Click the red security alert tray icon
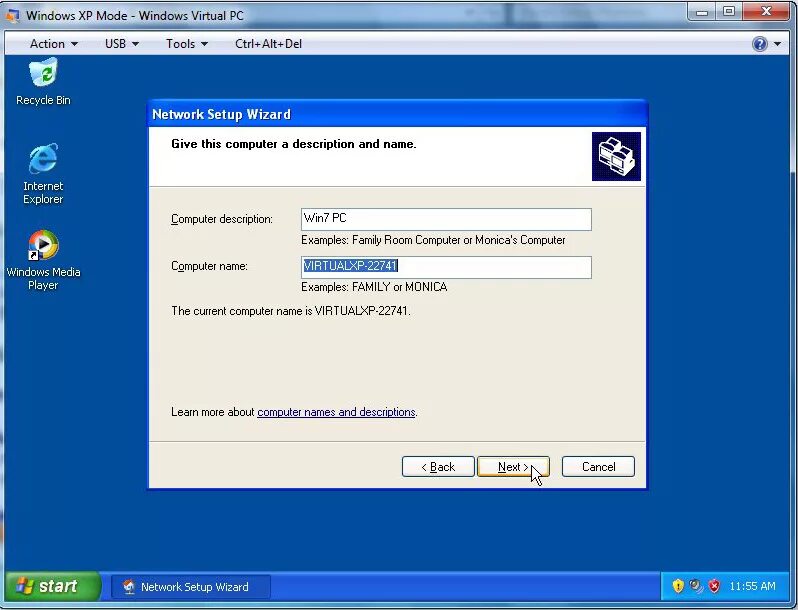This screenshot has width=798, height=610. click(715, 586)
